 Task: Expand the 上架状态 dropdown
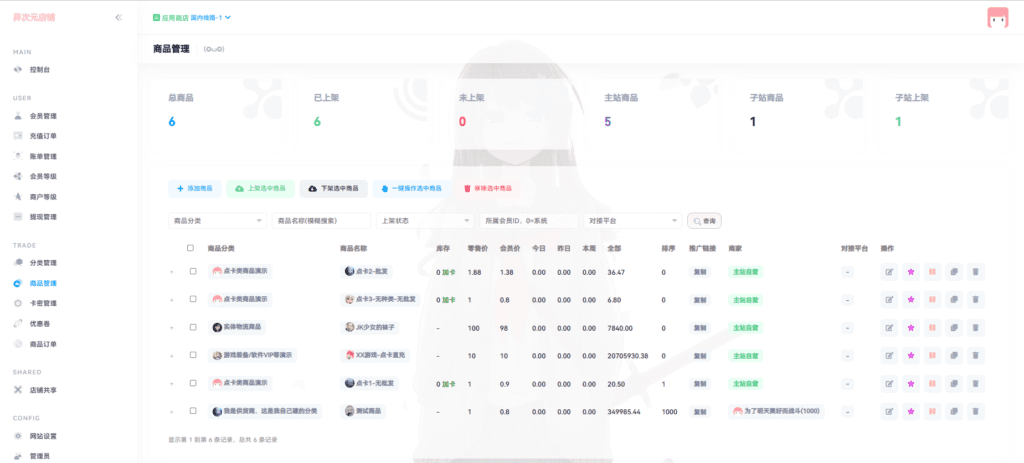click(x=425, y=220)
